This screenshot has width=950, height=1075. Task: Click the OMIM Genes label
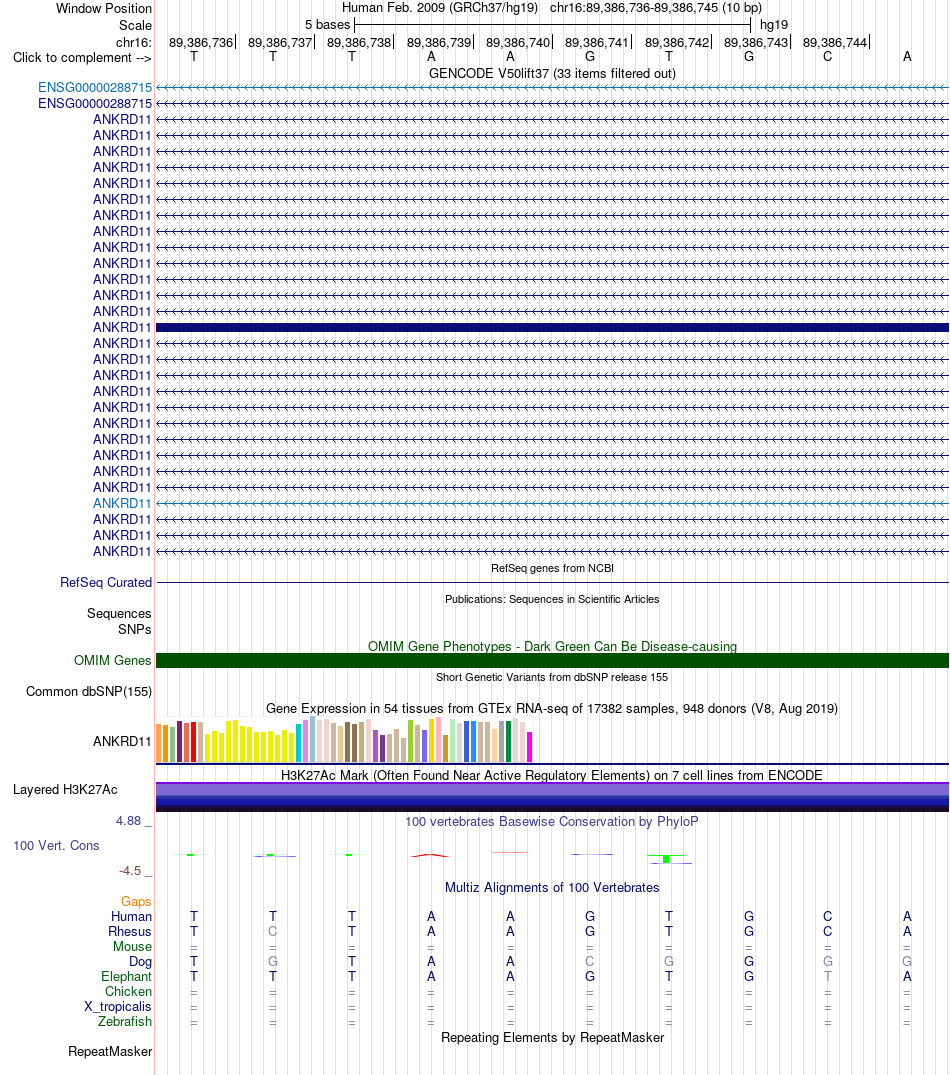[112, 660]
